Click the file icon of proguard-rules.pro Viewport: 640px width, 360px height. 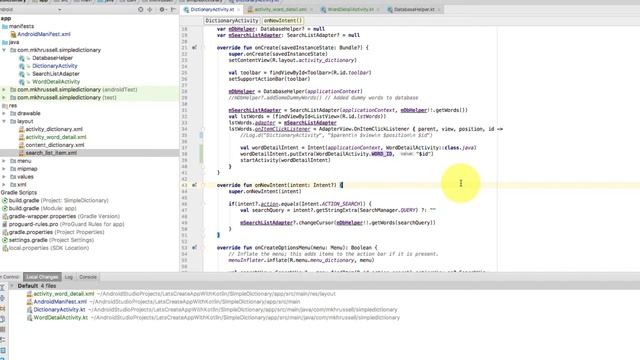(x=5, y=224)
